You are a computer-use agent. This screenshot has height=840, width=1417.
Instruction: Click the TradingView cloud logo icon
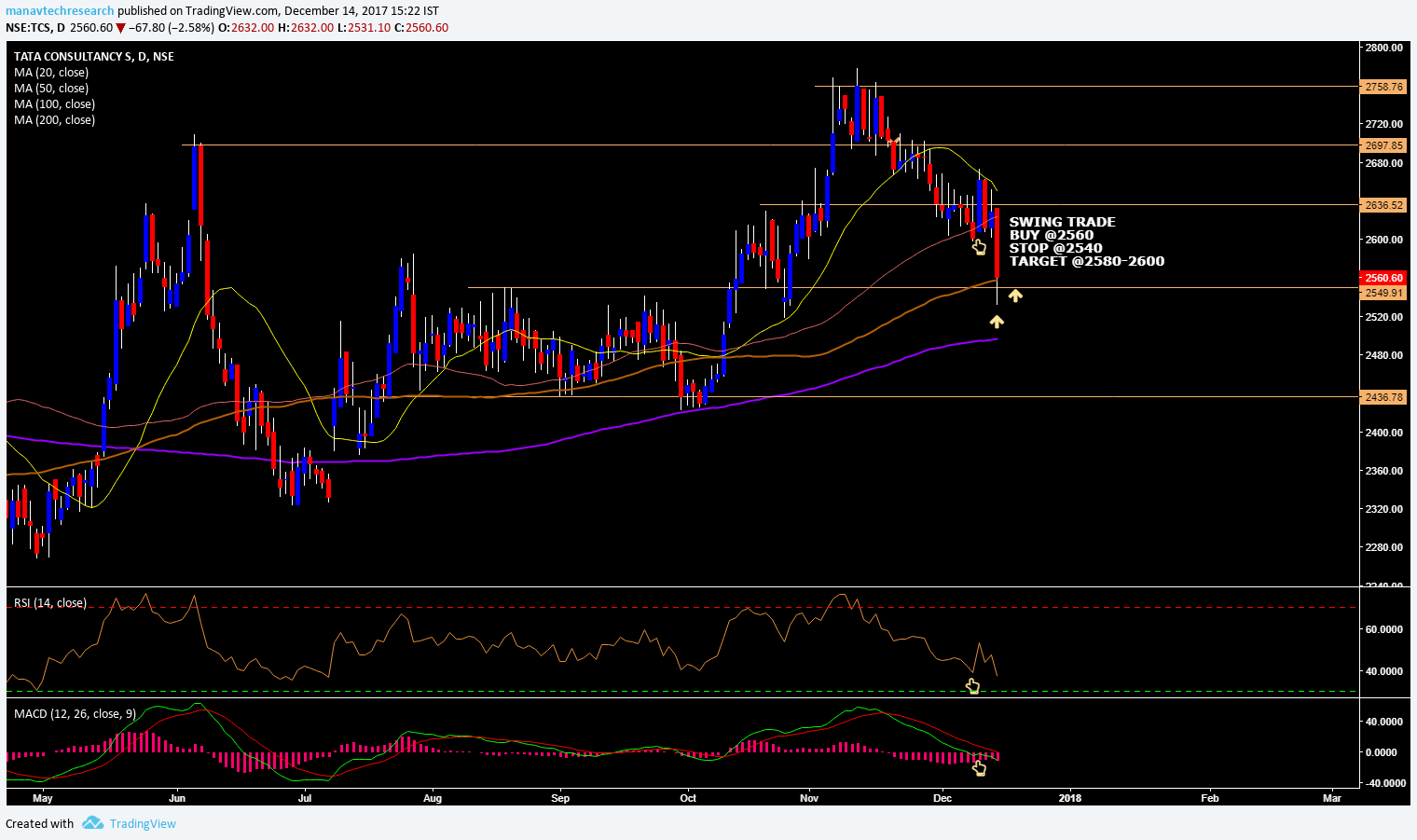pos(92,822)
